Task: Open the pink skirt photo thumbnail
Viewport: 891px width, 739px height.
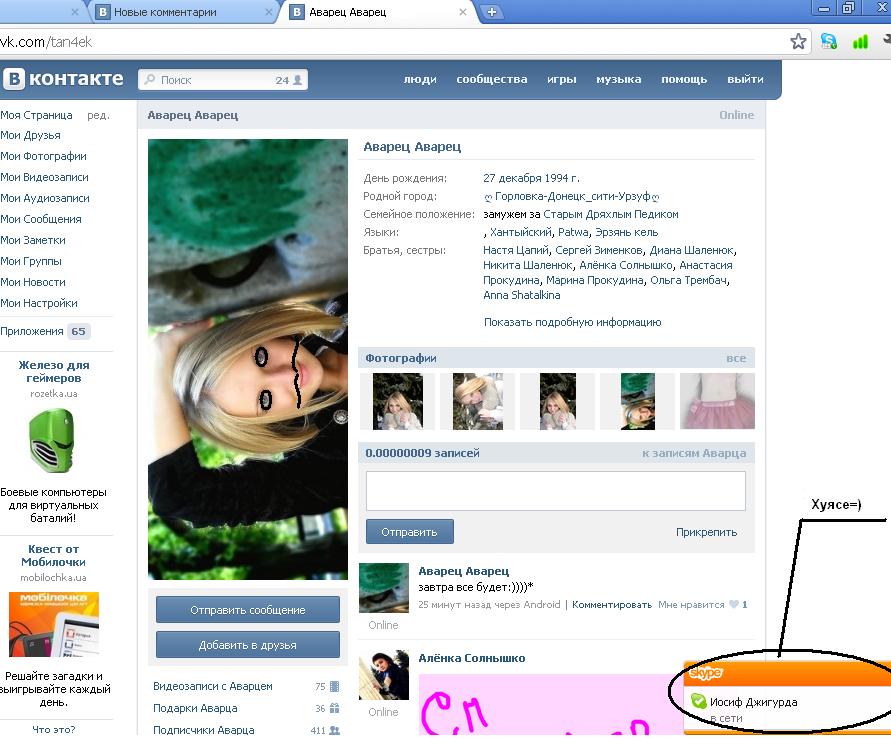Action: tap(717, 401)
